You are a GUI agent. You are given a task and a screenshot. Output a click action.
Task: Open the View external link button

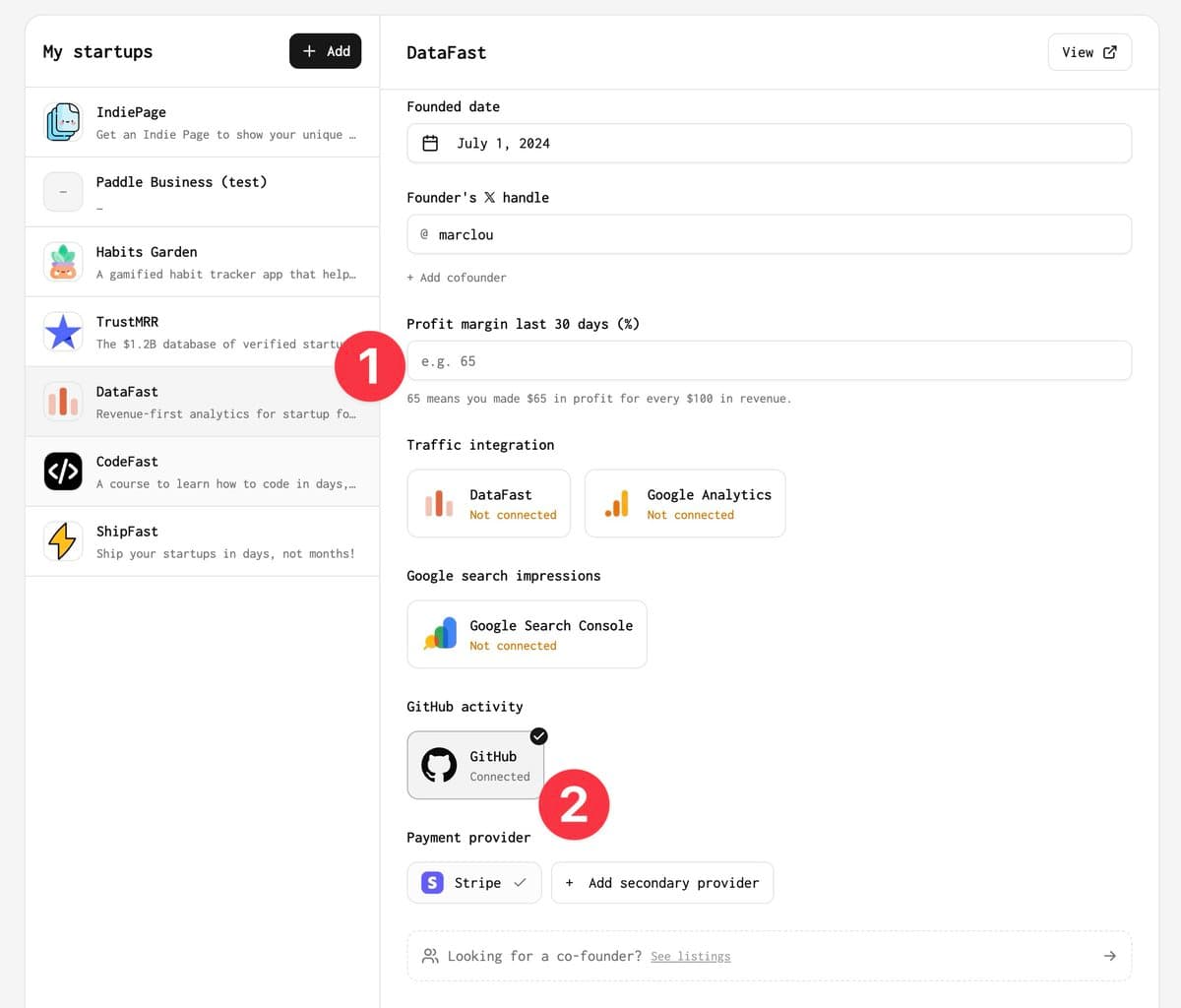coord(1089,52)
